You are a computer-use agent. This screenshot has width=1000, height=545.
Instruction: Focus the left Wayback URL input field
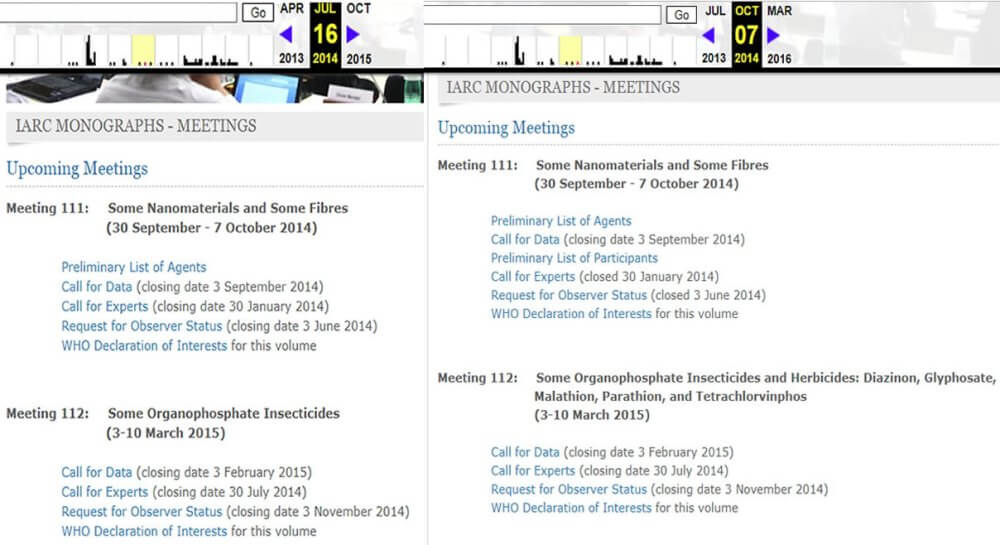click(118, 12)
